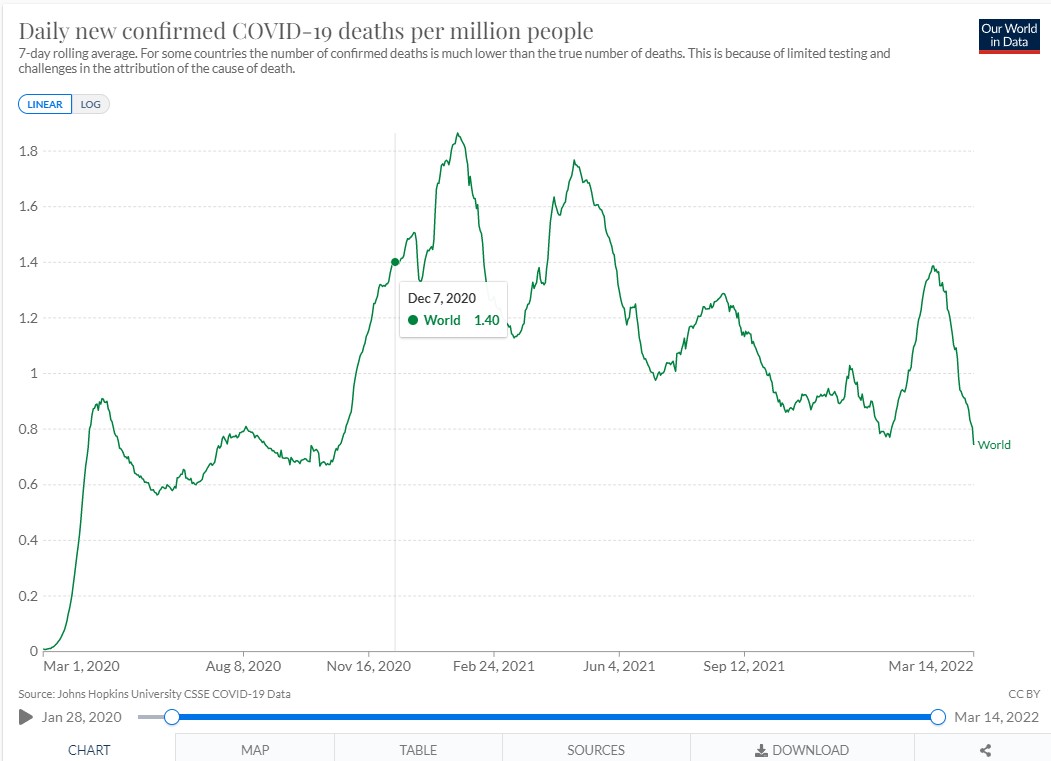Click the Jan 28, 2020 start date
The image size is (1051, 761).
82,717
